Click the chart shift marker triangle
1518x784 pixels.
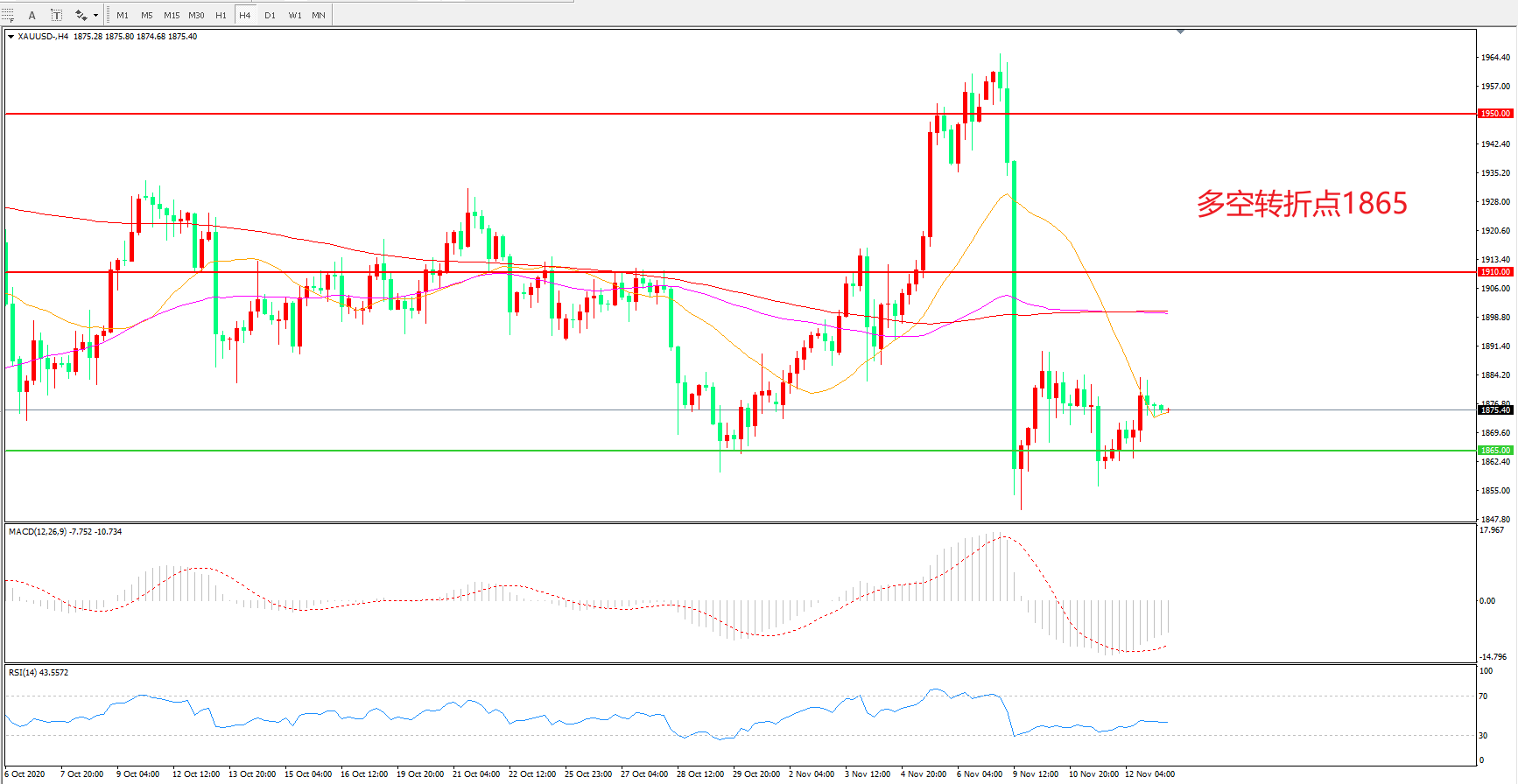point(1180,31)
